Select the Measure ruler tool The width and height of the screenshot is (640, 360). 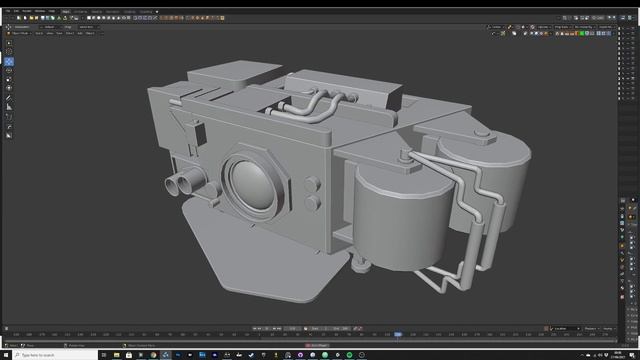[9, 107]
